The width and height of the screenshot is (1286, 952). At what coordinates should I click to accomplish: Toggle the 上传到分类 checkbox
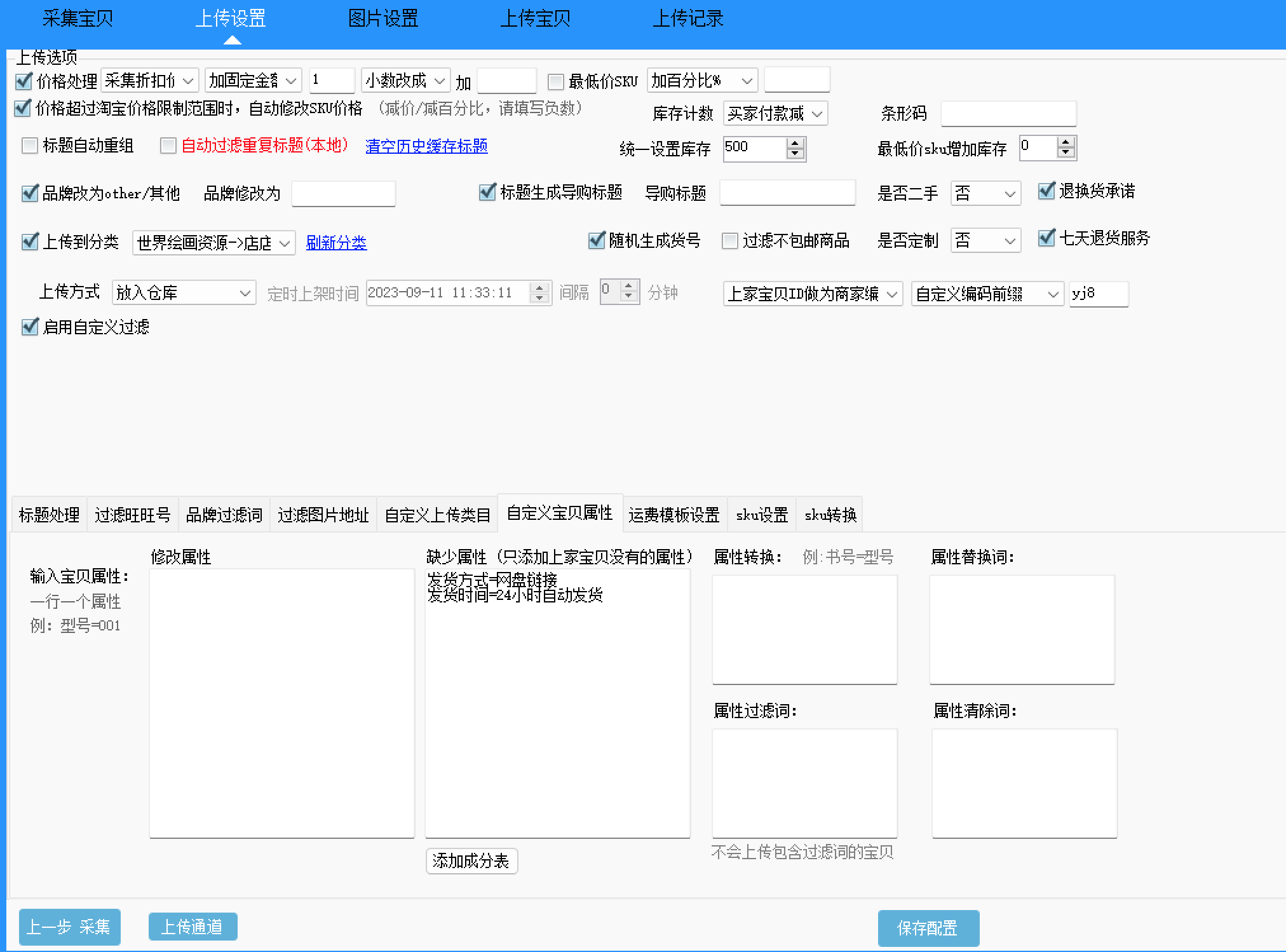(x=30, y=242)
